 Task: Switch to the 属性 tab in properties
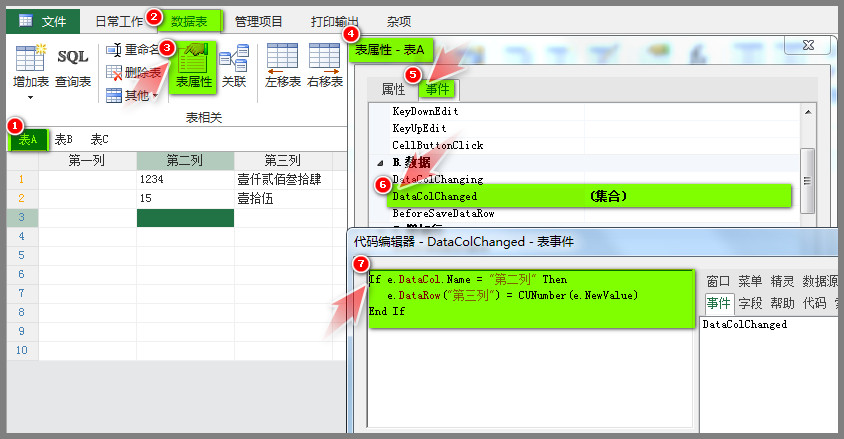click(393, 89)
